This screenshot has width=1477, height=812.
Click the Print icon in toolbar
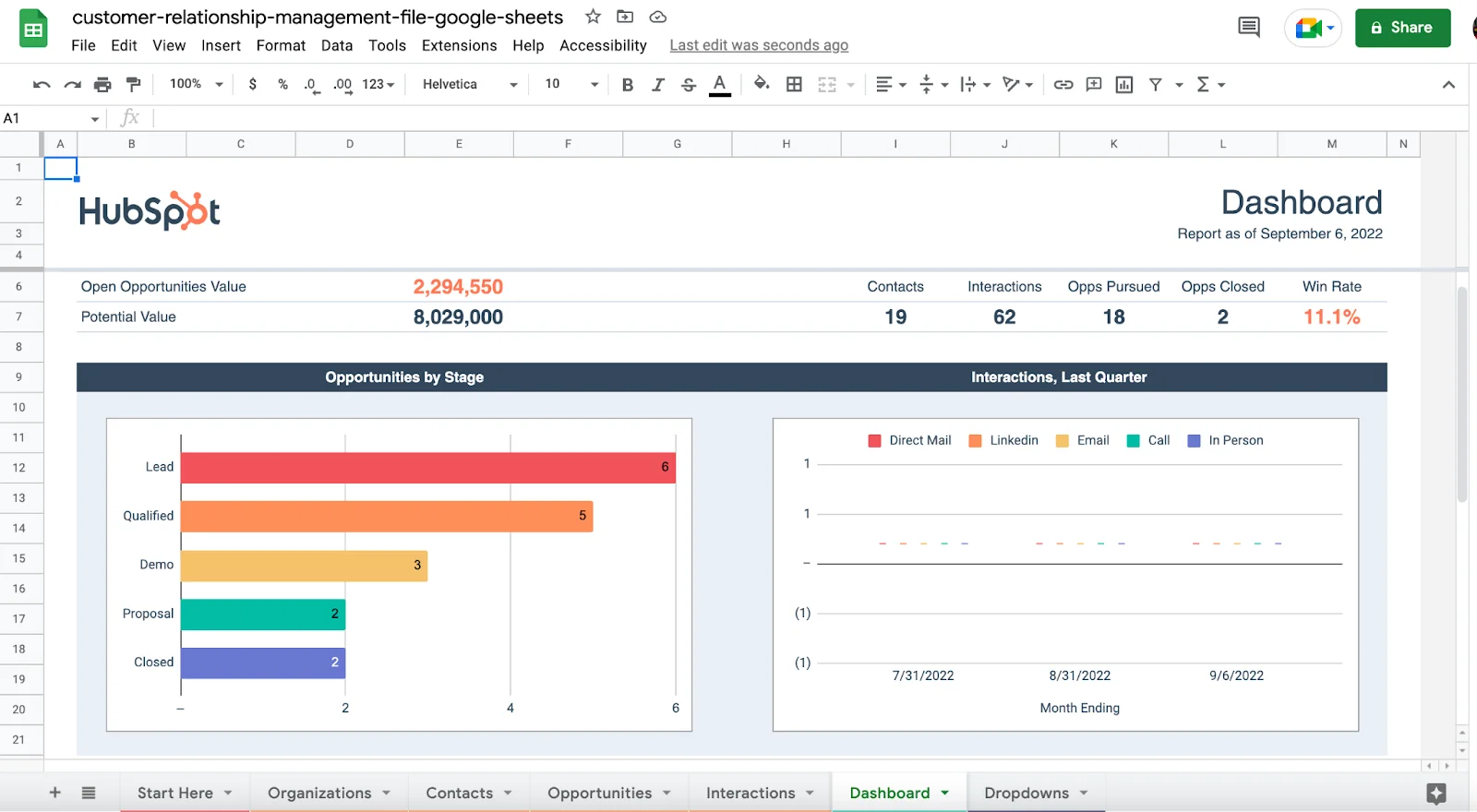pyautogui.click(x=102, y=85)
